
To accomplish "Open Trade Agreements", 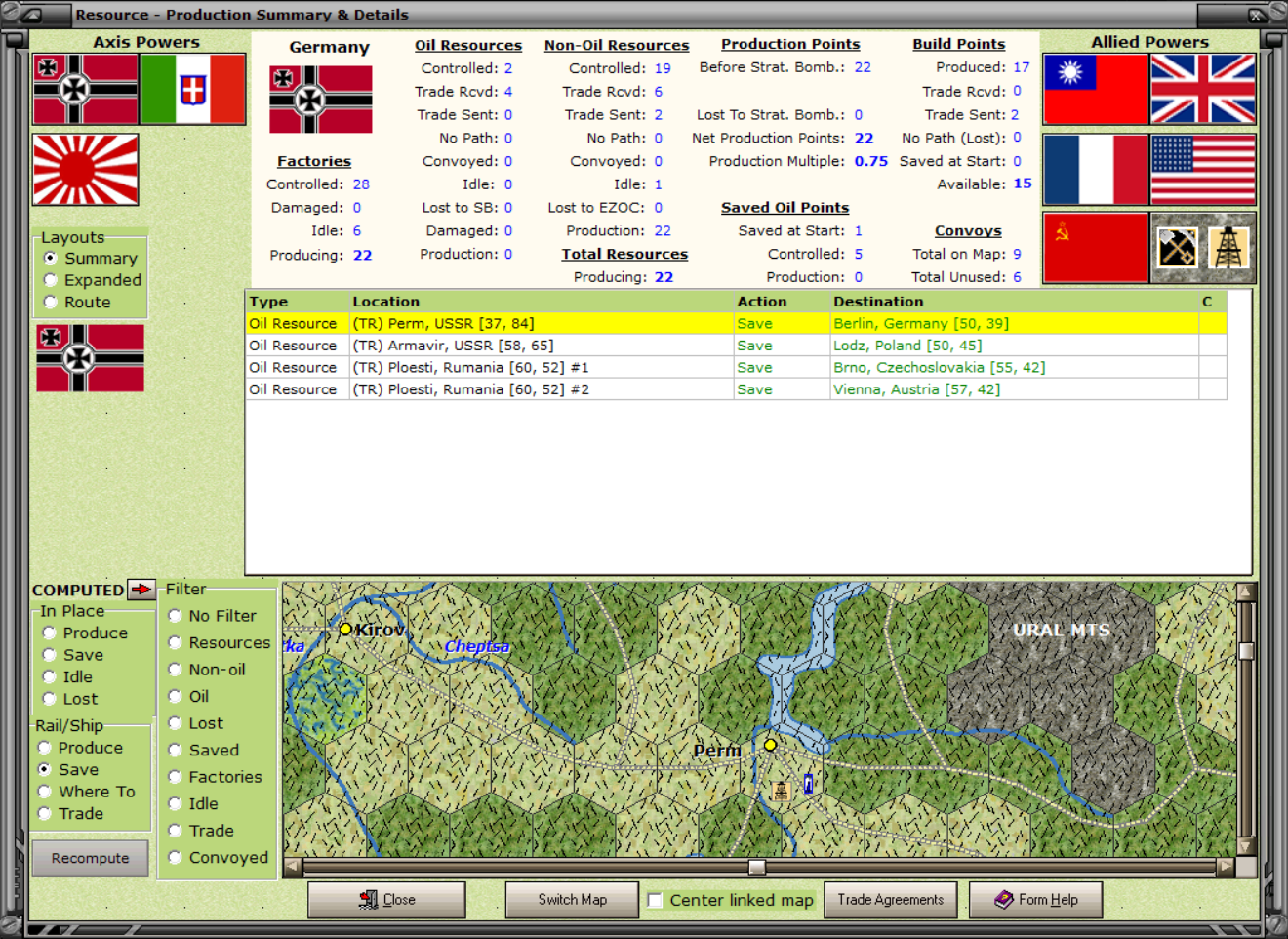I will pyautogui.click(x=891, y=899).
